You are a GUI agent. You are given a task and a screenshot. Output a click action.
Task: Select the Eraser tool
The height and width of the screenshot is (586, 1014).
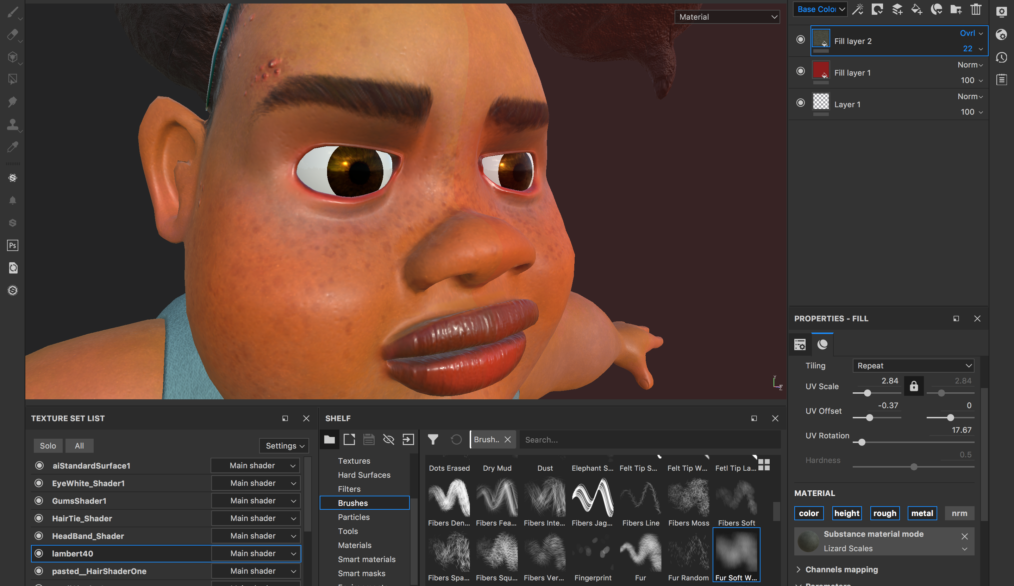coord(12,34)
